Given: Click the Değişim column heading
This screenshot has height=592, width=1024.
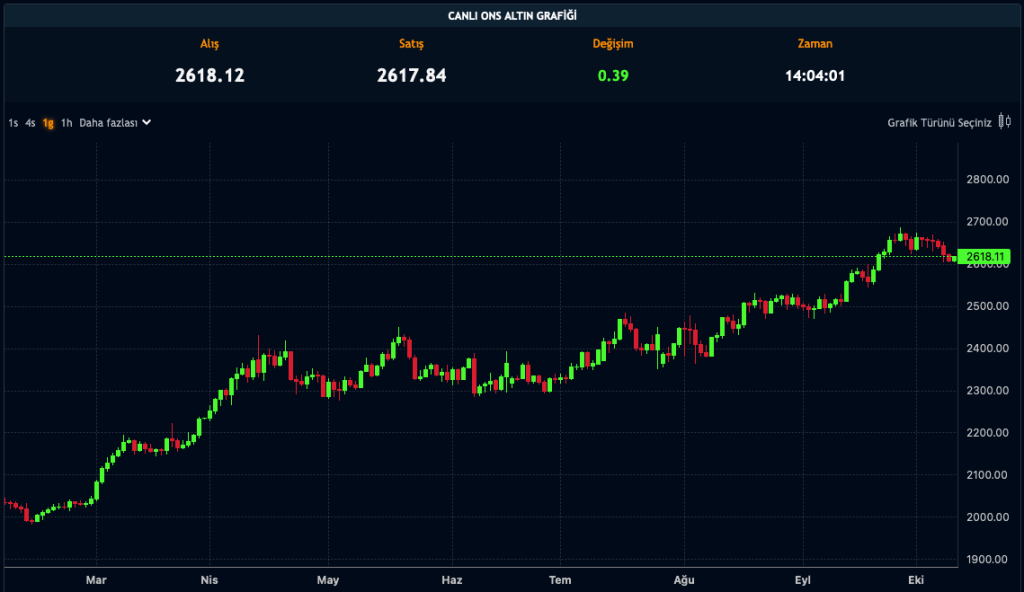Looking at the screenshot, I should pos(613,44).
